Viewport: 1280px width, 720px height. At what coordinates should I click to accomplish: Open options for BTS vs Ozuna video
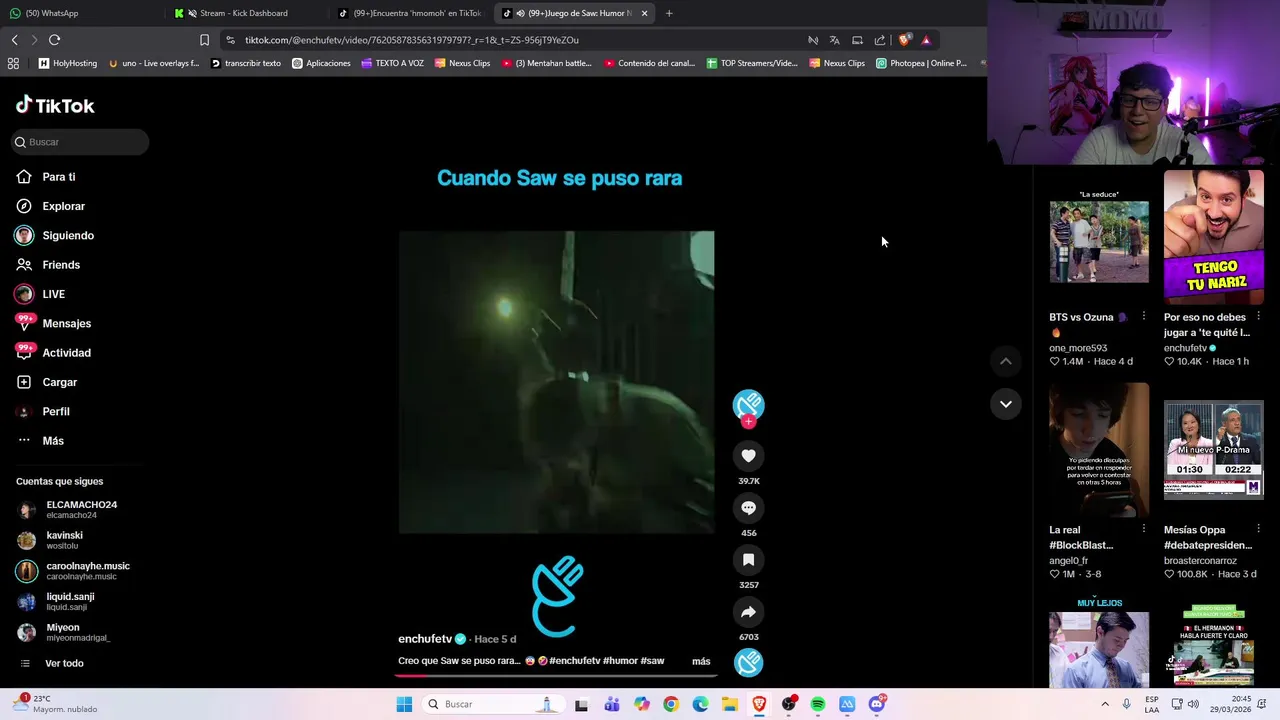(x=1143, y=317)
